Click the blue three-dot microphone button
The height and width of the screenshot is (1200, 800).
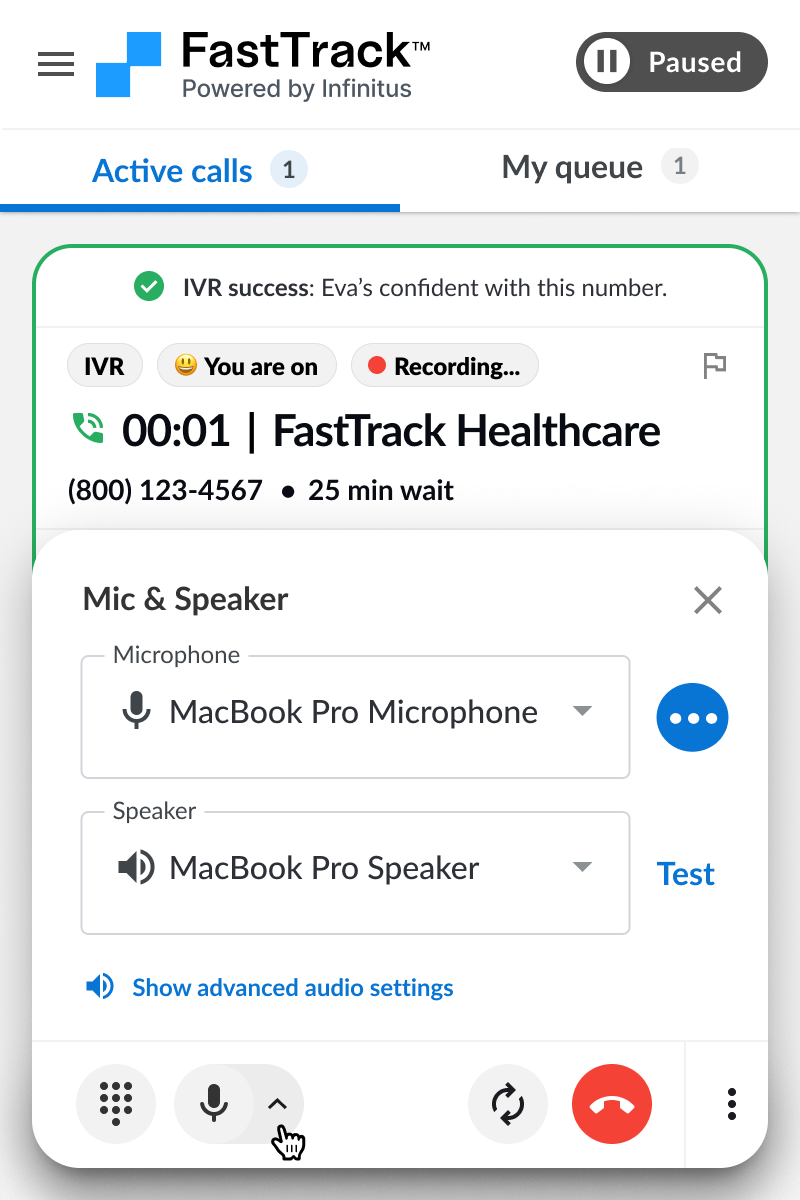tap(692, 718)
